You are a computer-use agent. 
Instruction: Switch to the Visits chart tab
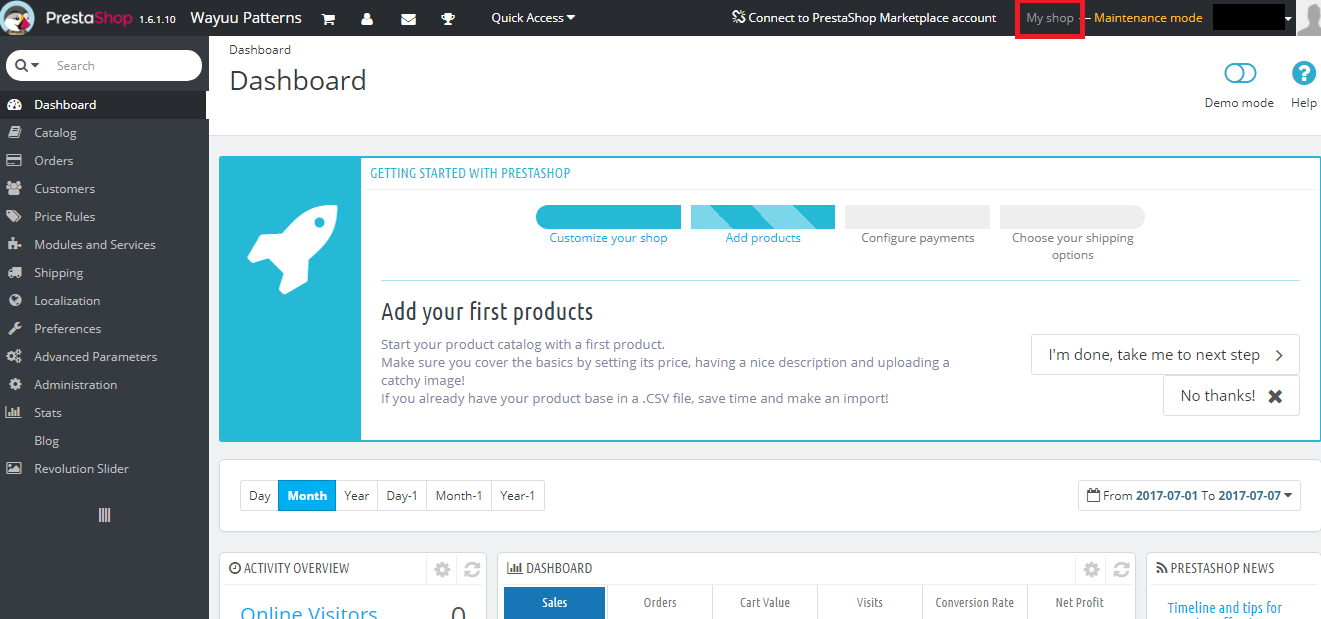870,603
